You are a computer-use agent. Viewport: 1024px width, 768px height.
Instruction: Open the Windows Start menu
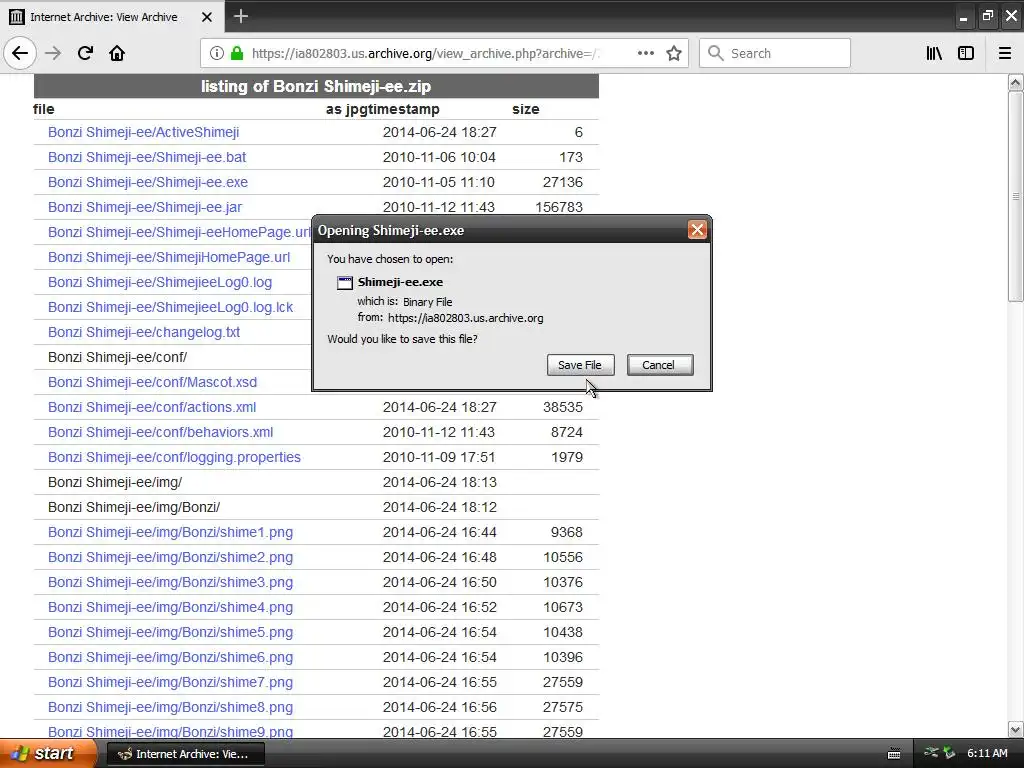tap(48, 754)
